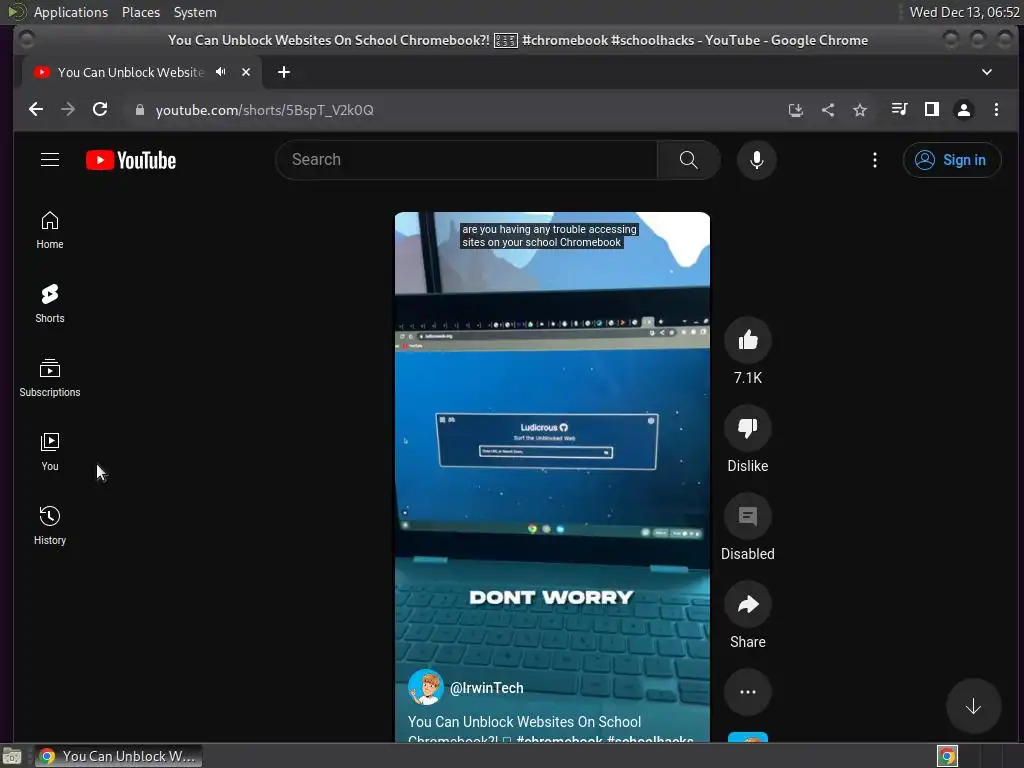Click the YouTube search field

point(466,160)
